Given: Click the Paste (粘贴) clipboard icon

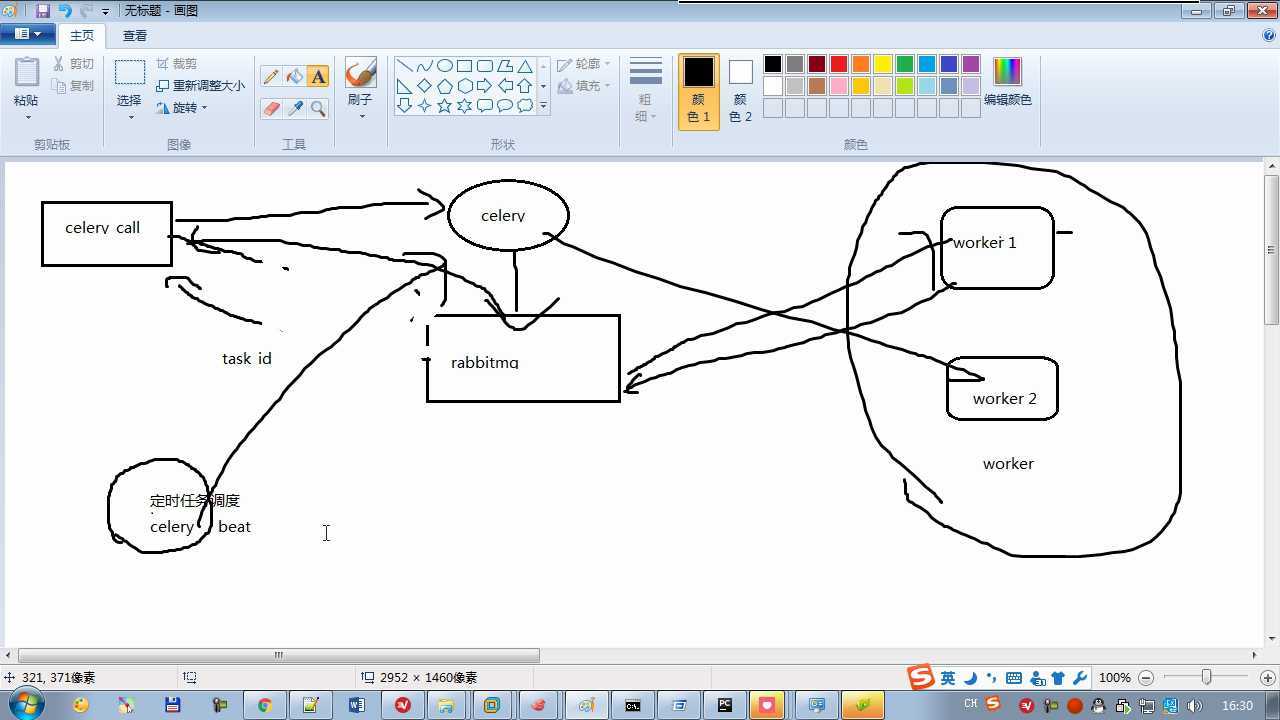Looking at the screenshot, I should click(x=27, y=74).
